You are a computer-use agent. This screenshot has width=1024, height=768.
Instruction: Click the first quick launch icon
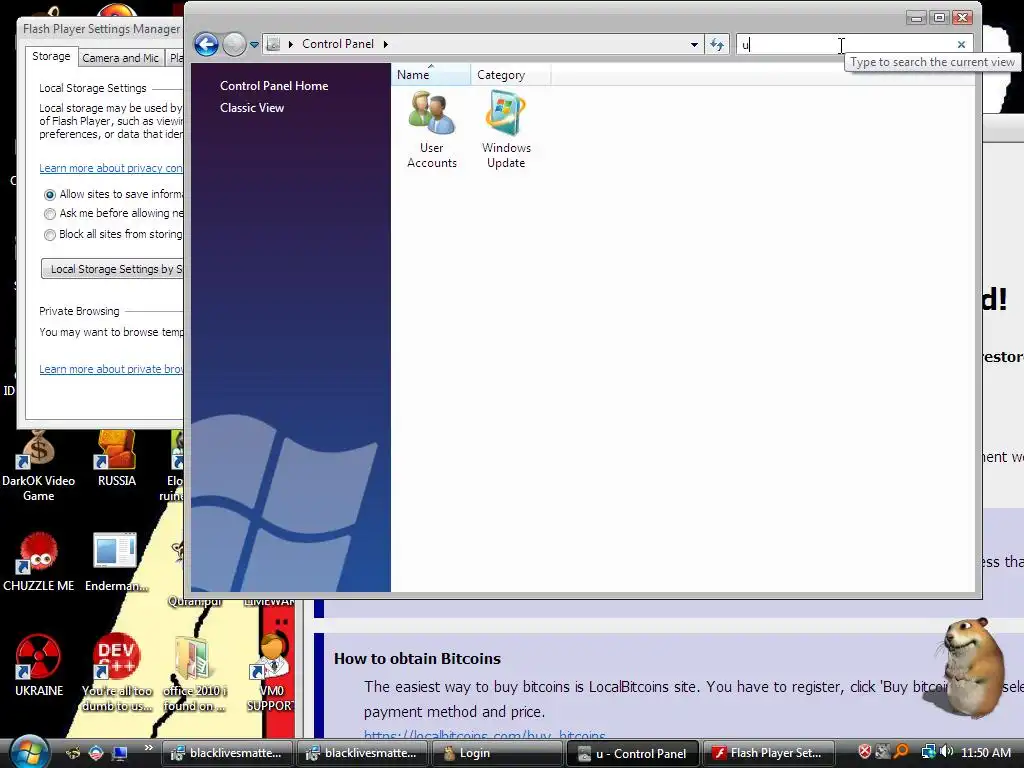click(73, 753)
